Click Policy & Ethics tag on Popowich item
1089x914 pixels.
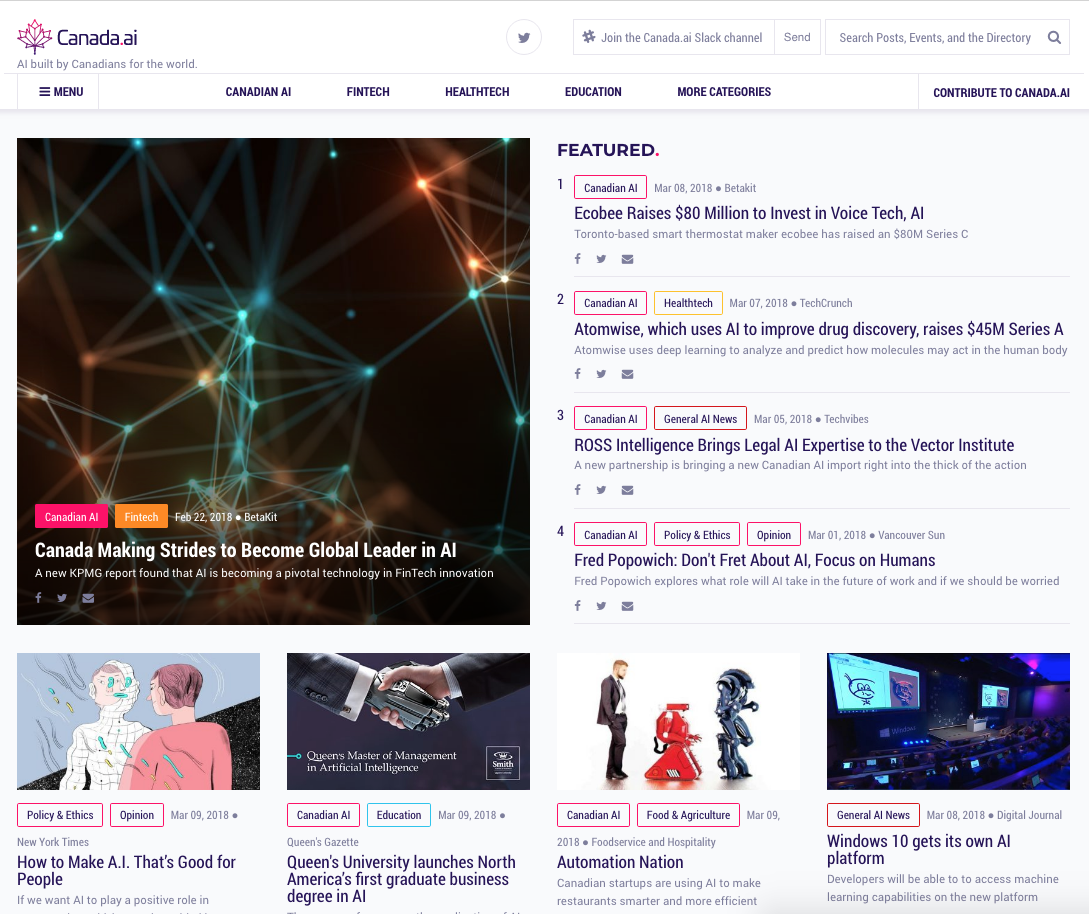697,535
